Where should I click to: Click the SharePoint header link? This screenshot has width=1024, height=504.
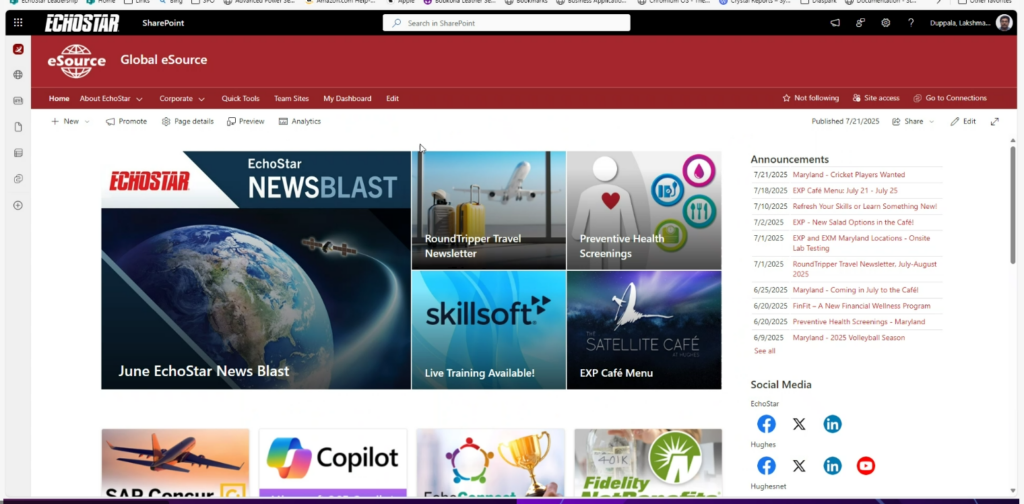(x=163, y=23)
